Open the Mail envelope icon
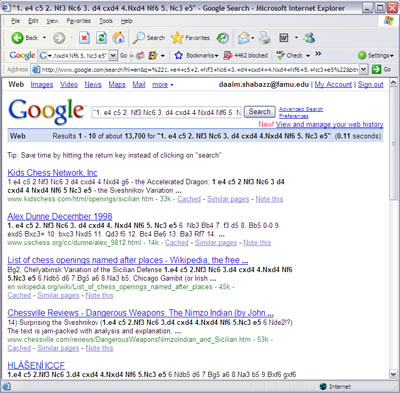Screen dimensions: 400x393 (244, 38)
